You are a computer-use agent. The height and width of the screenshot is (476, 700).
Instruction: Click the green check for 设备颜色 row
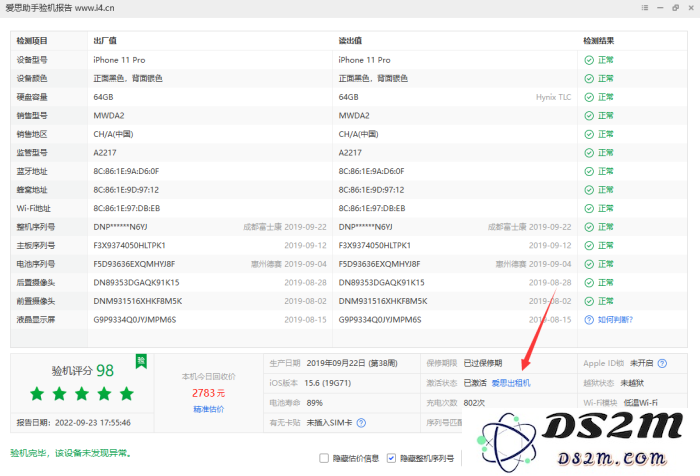589,79
